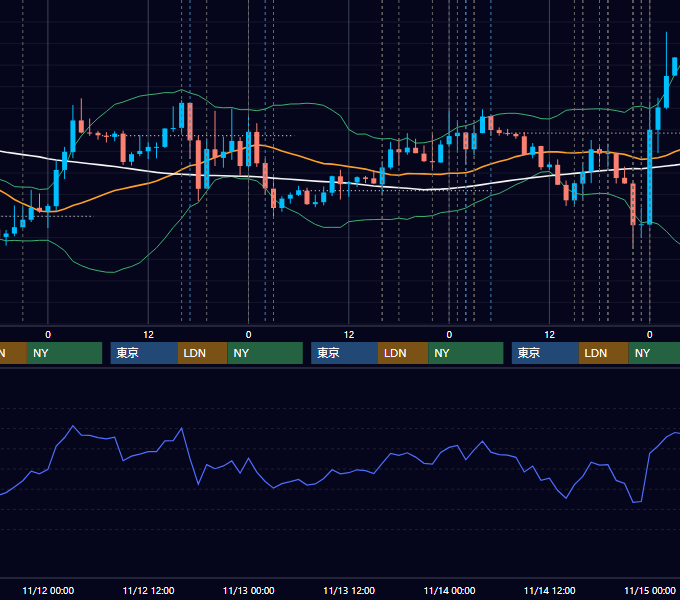Click the large blue candle at 11/15 00:00

650,177
